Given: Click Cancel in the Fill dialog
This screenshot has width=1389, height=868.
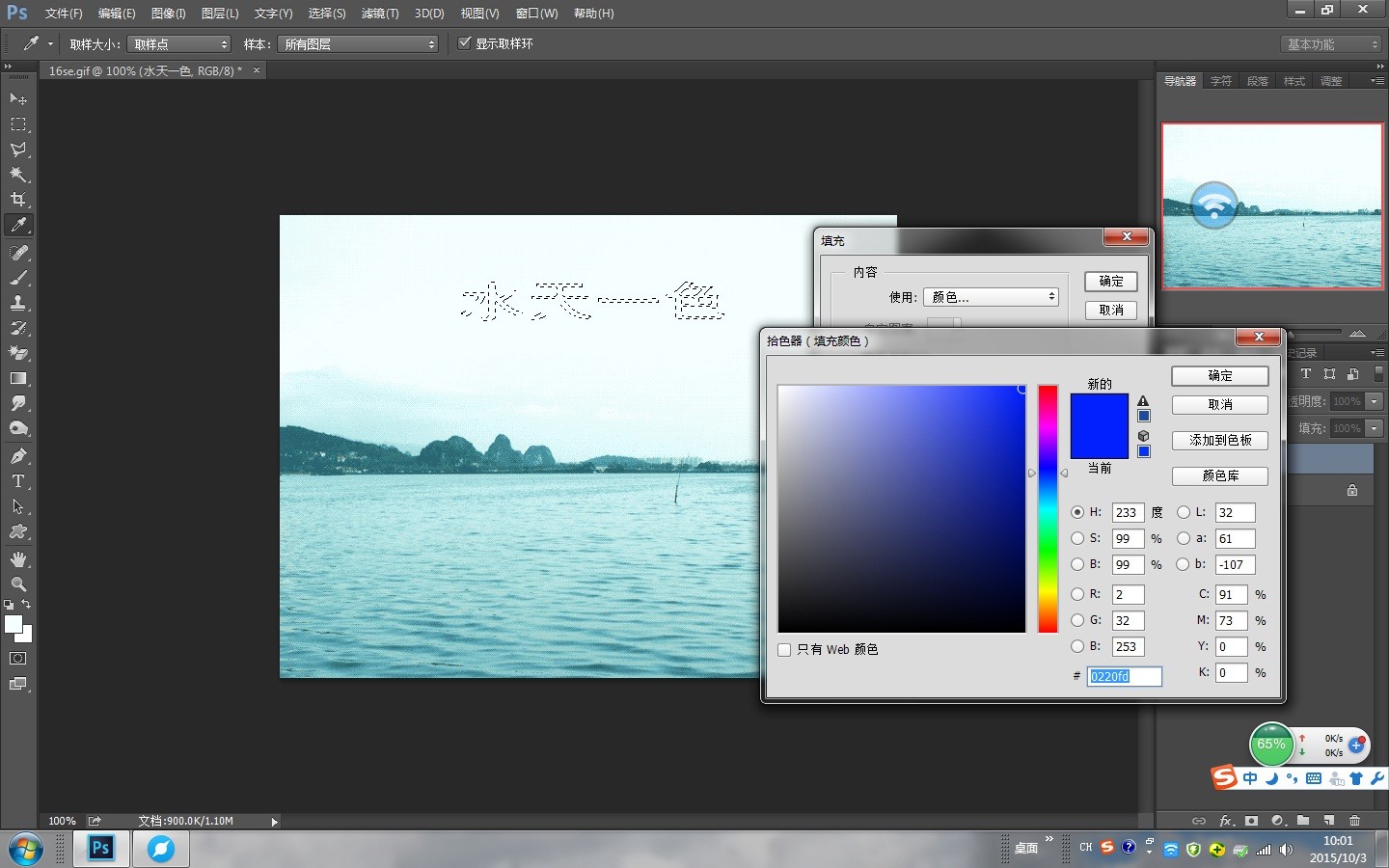Looking at the screenshot, I should 1111,310.
